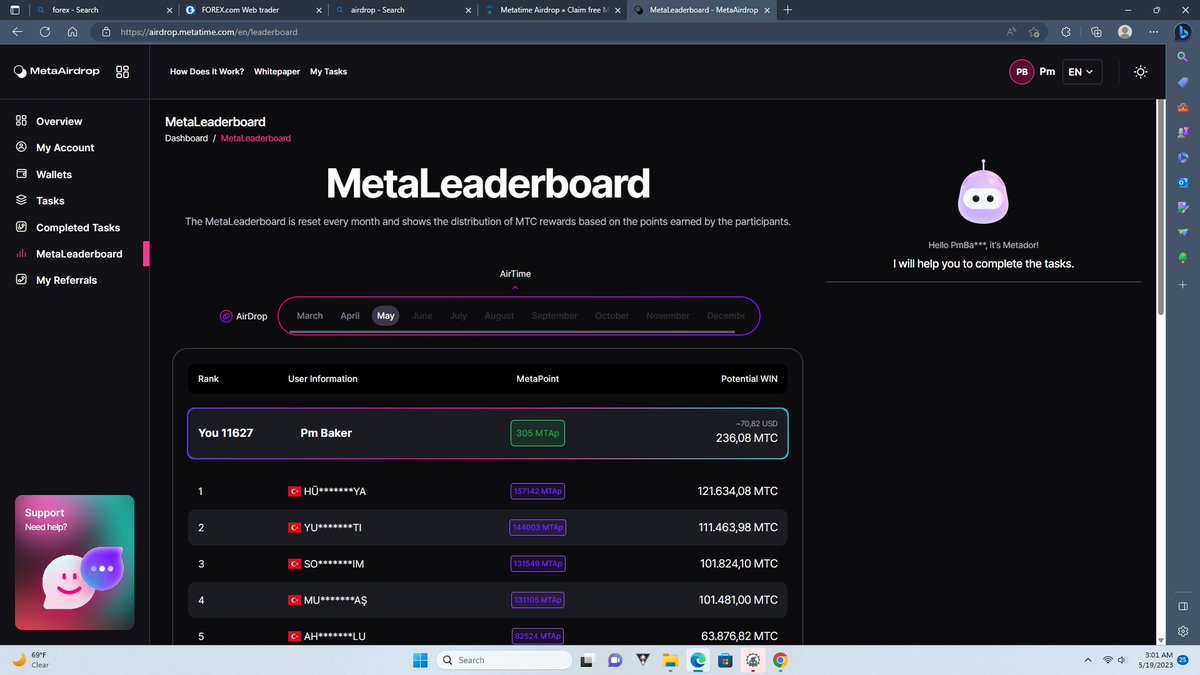The width and height of the screenshot is (1200, 675).
Task: Expand the EN language dropdown
Action: (x=1081, y=72)
